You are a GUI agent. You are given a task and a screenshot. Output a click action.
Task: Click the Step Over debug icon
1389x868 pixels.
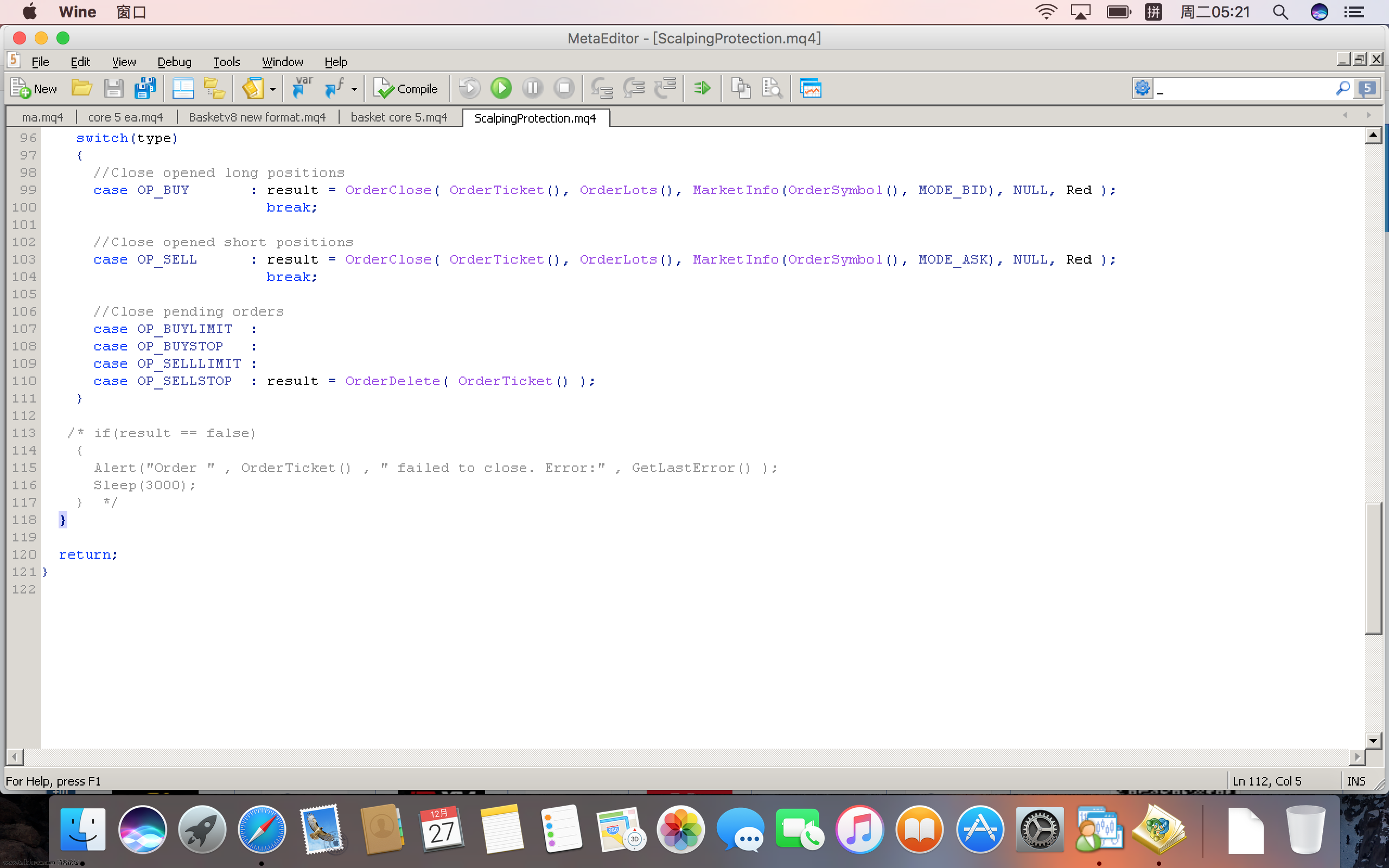coord(634,88)
